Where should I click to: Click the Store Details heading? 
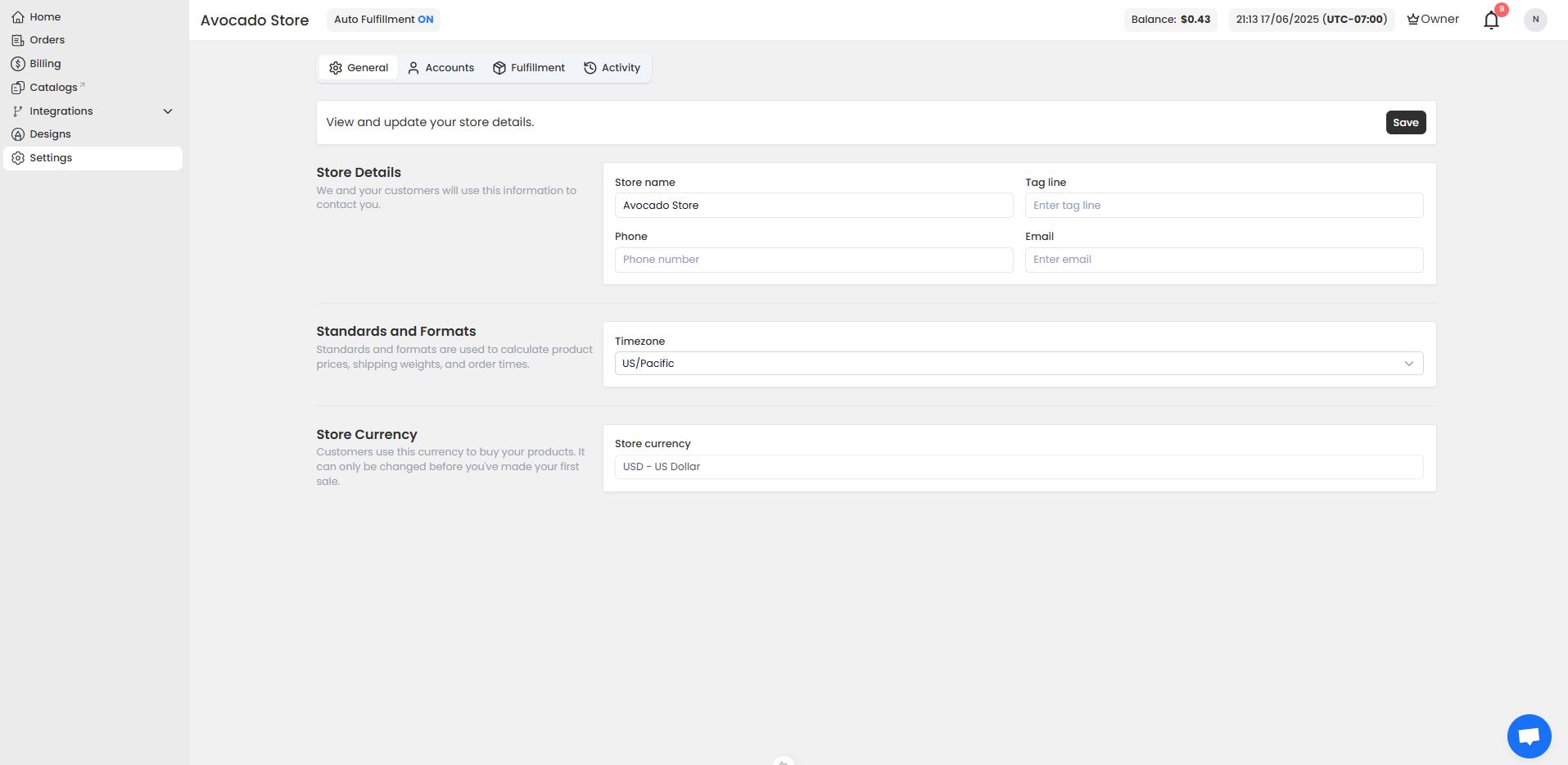[x=359, y=173]
